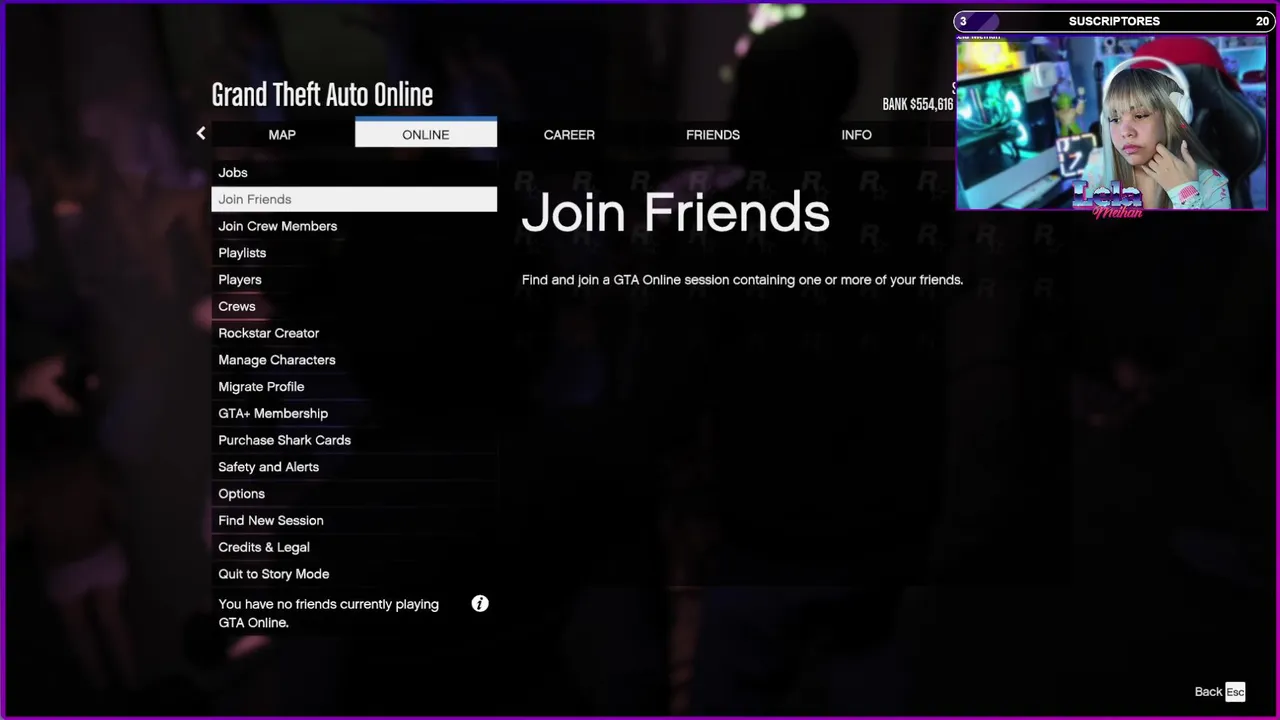Choose Join Crew Members
Screen dimensions: 1280x720
(x=354, y=226)
